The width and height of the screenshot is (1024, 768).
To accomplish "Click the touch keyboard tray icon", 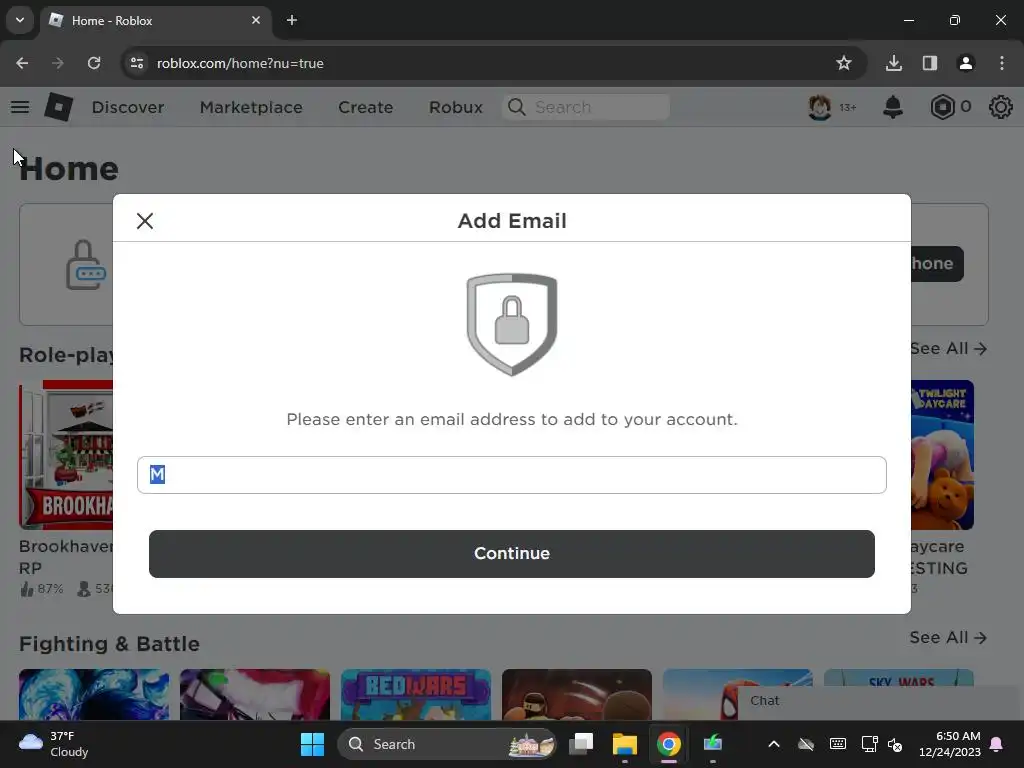I will click(837, 744).
